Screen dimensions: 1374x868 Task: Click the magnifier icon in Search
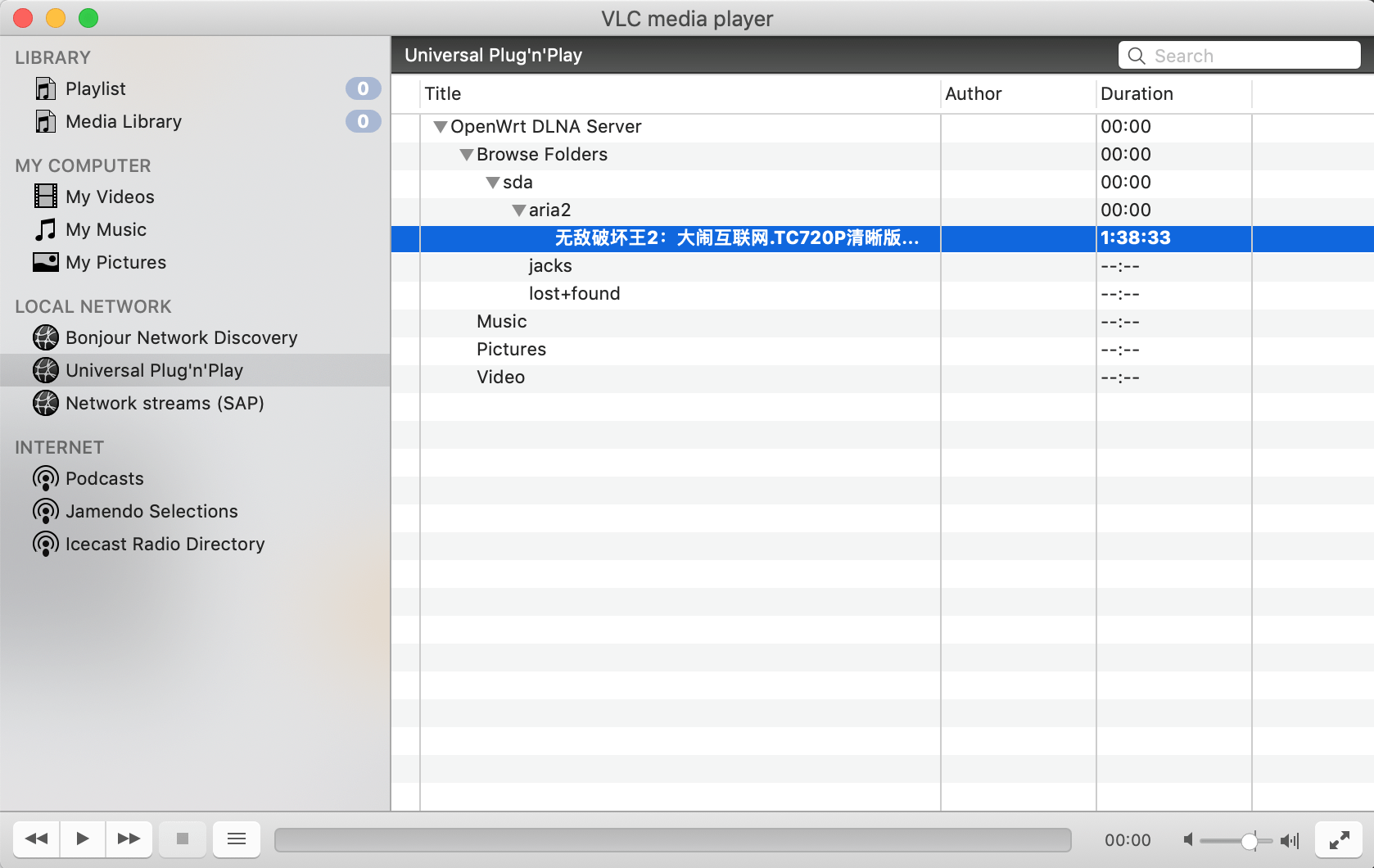point(1137,56)
